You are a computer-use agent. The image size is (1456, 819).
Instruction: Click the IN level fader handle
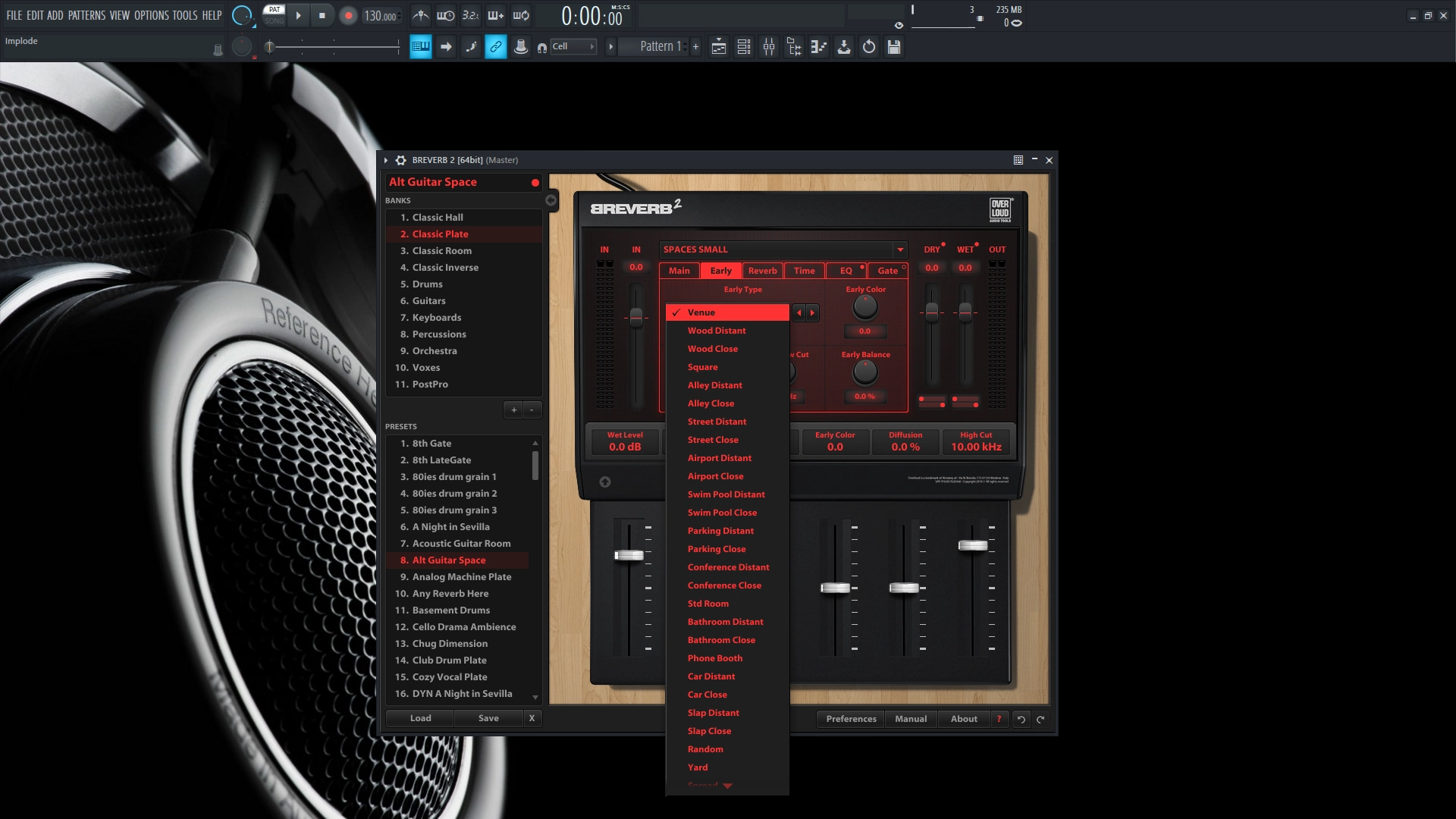click(x=636, y=318)
